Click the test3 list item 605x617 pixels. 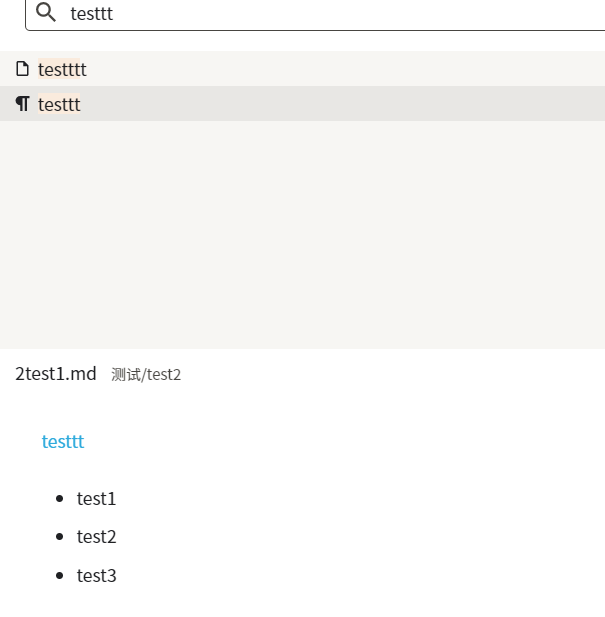(97, 576)
